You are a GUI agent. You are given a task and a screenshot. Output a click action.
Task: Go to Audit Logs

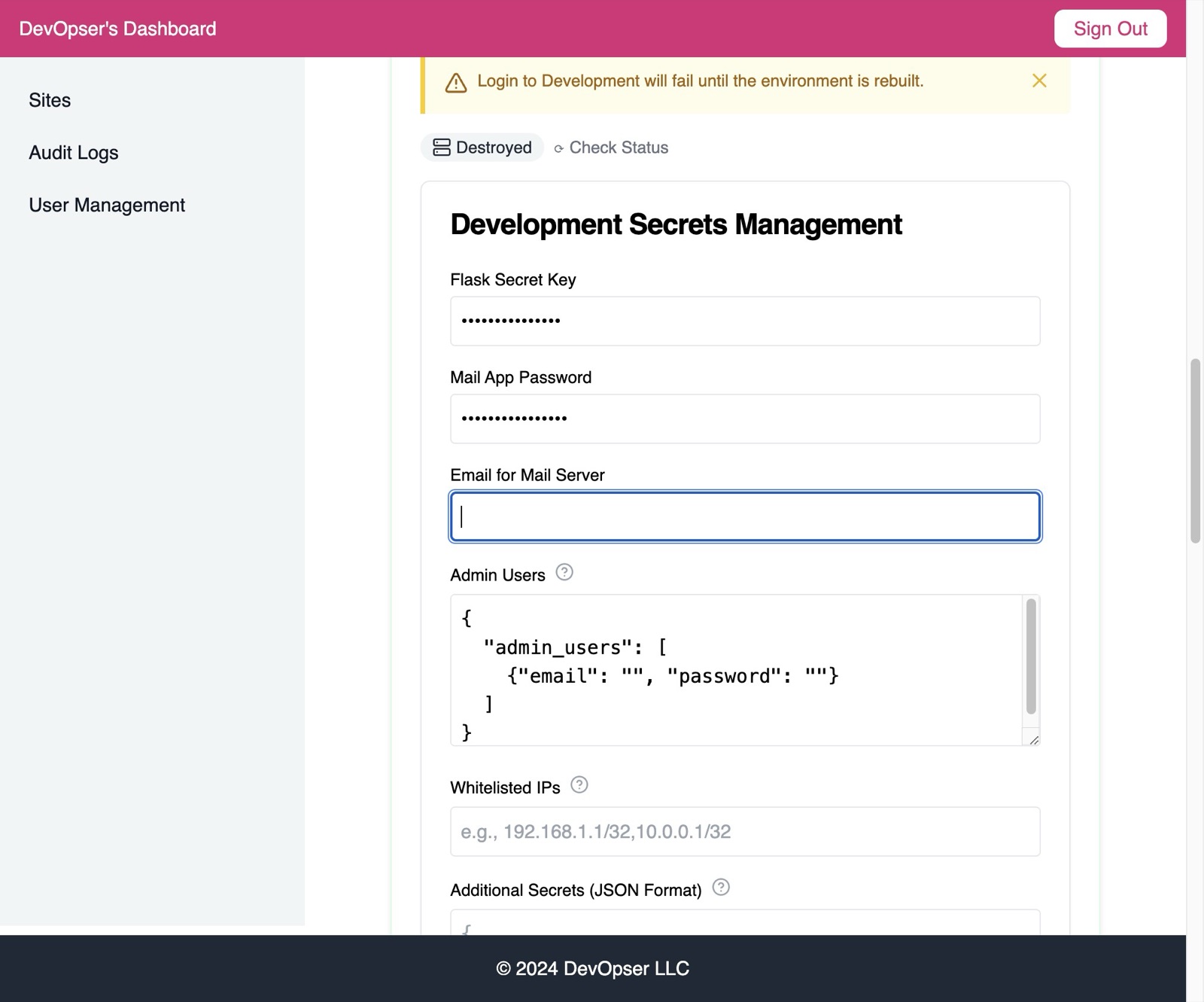(74, 153)
